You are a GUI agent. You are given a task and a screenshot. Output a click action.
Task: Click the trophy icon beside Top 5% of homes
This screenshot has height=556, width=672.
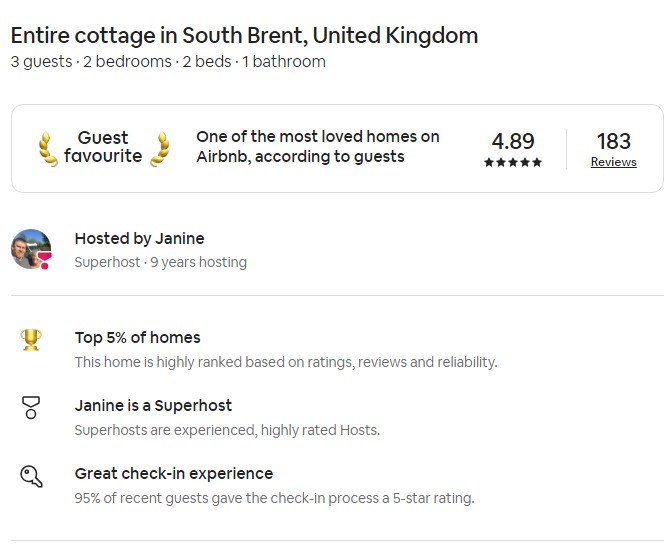(x=31, y=340)
